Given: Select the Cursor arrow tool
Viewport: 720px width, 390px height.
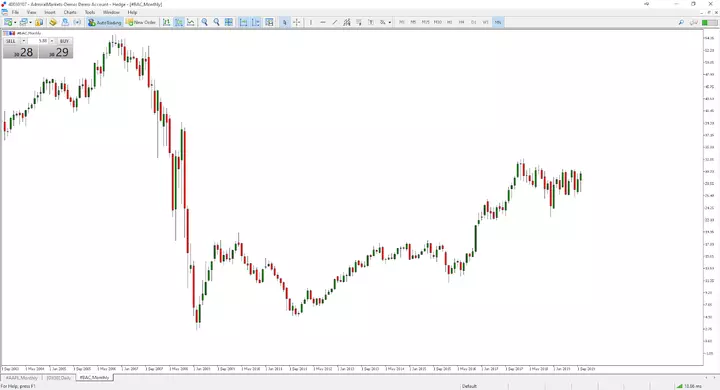Looking at the screenshot, I should [x=285, y=22].
